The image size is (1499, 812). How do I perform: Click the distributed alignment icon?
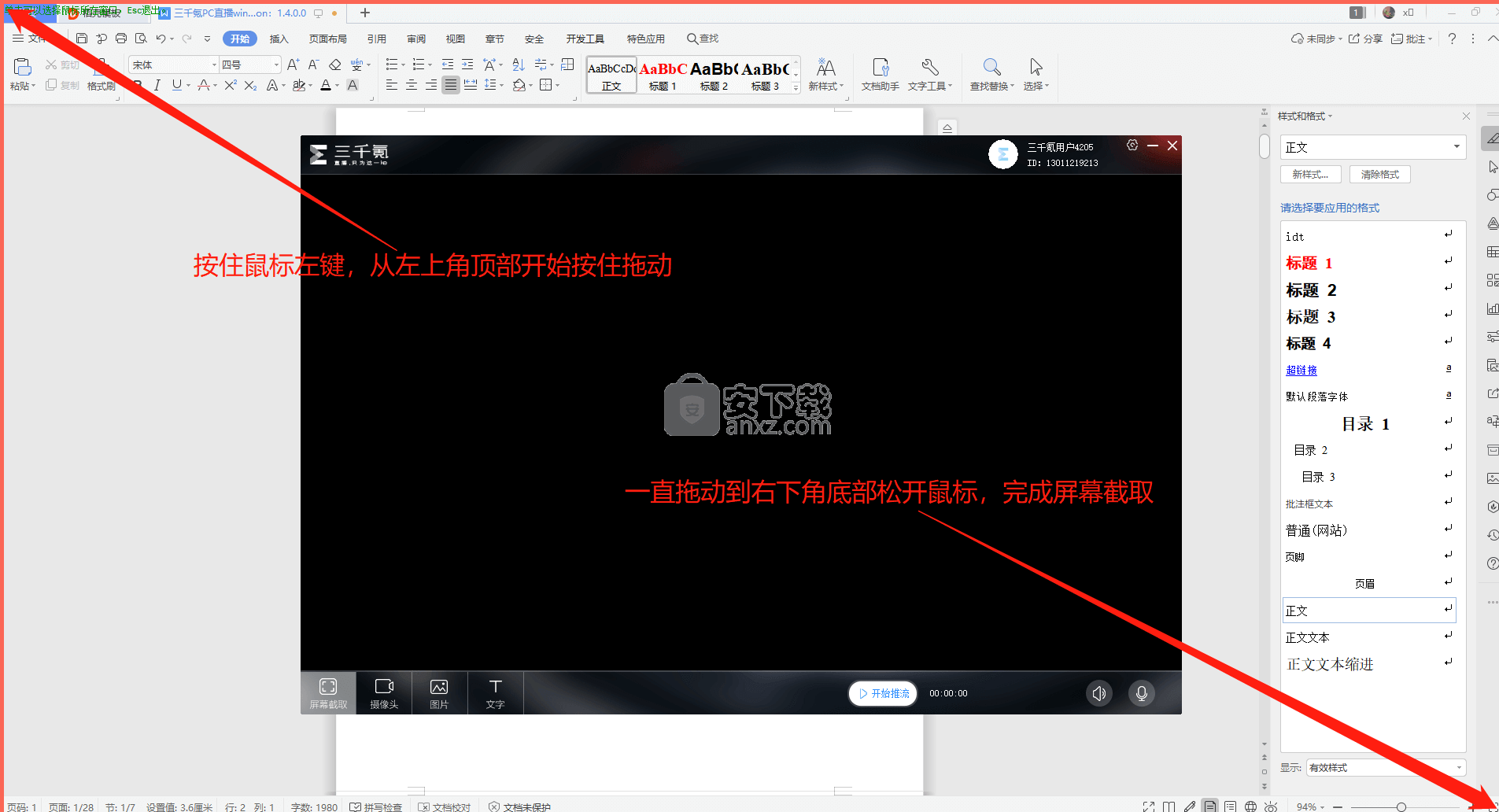tap(471, 85)
